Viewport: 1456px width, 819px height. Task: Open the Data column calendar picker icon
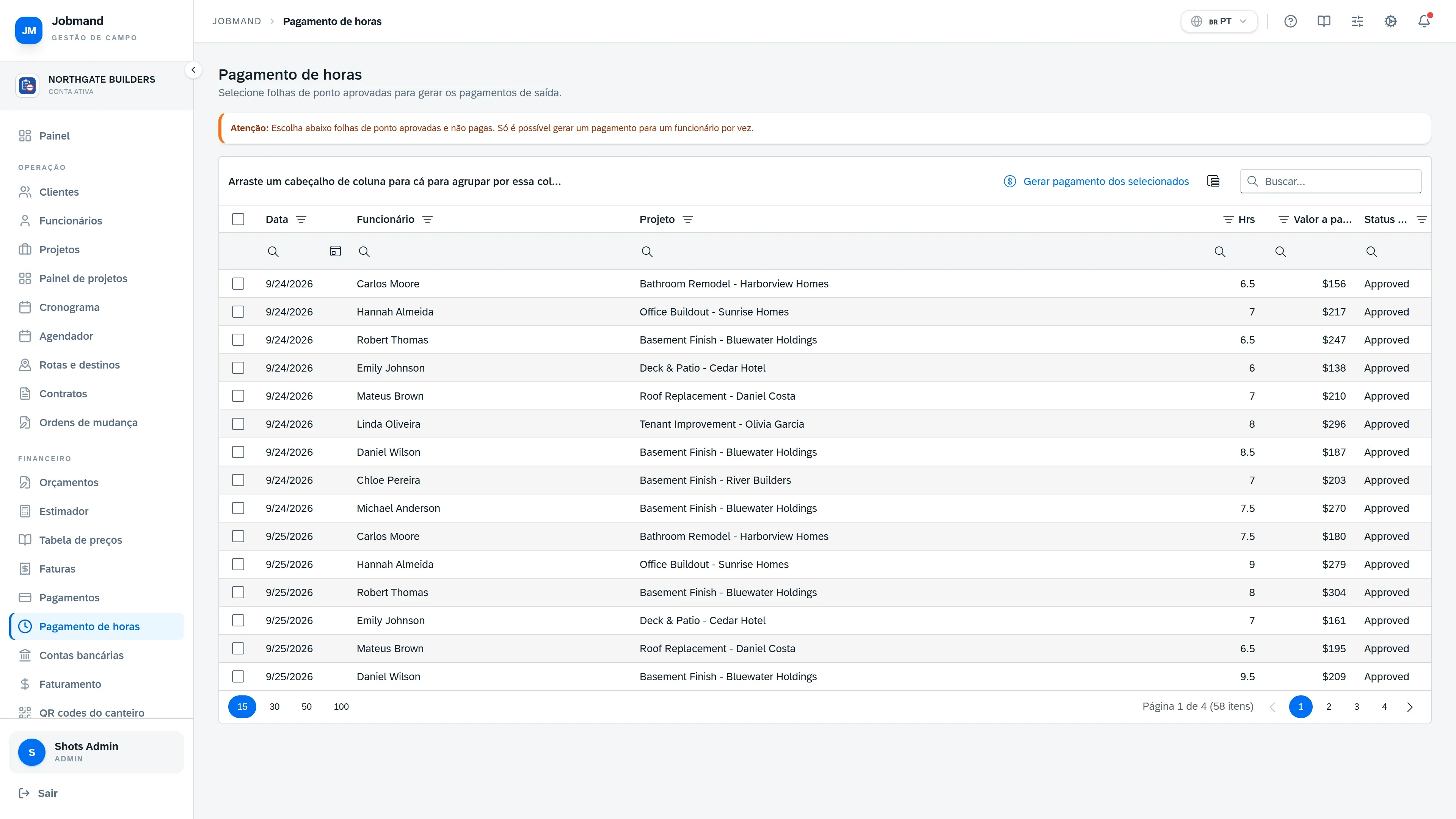pos(335,251)
